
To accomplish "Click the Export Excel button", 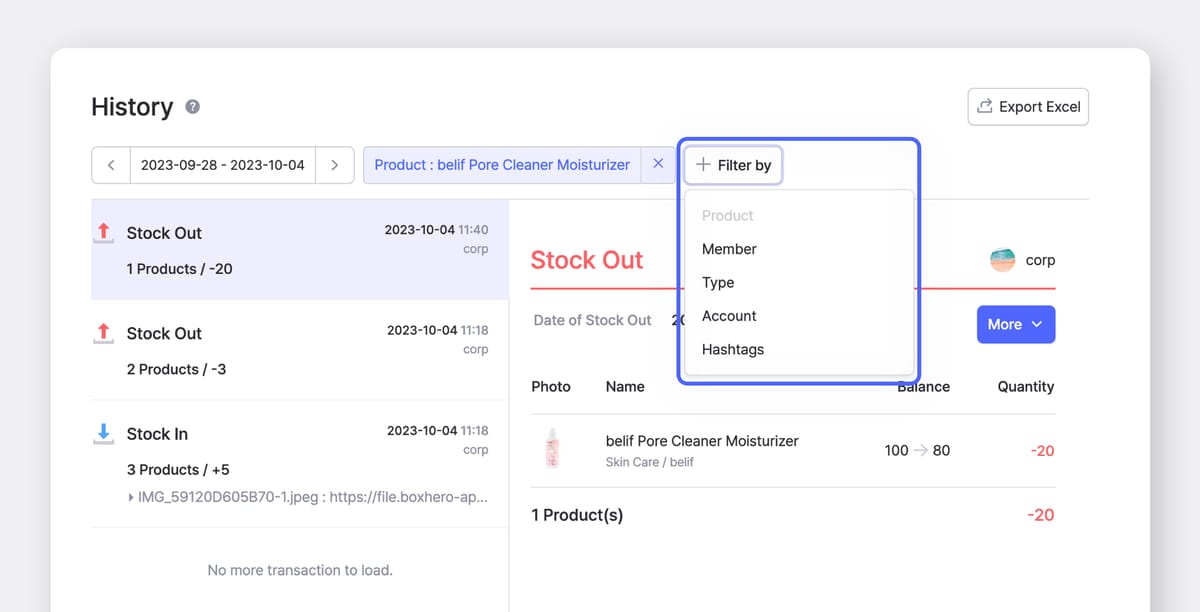I will 1028,107.
